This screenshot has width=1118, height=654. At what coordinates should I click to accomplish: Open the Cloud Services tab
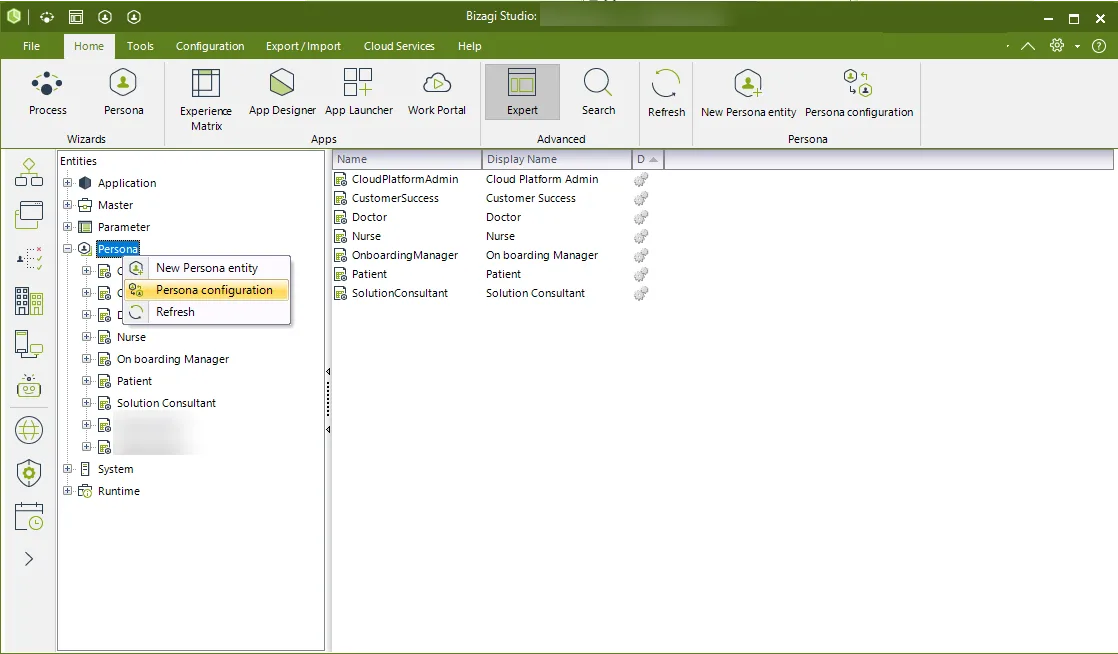point(399,46)
